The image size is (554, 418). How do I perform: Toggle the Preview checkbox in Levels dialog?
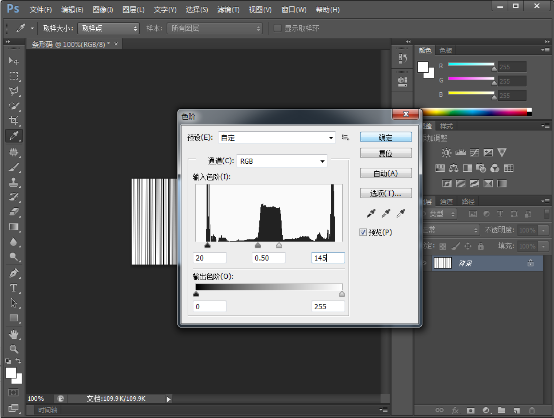pyautogui.click(x=363, y=232)
